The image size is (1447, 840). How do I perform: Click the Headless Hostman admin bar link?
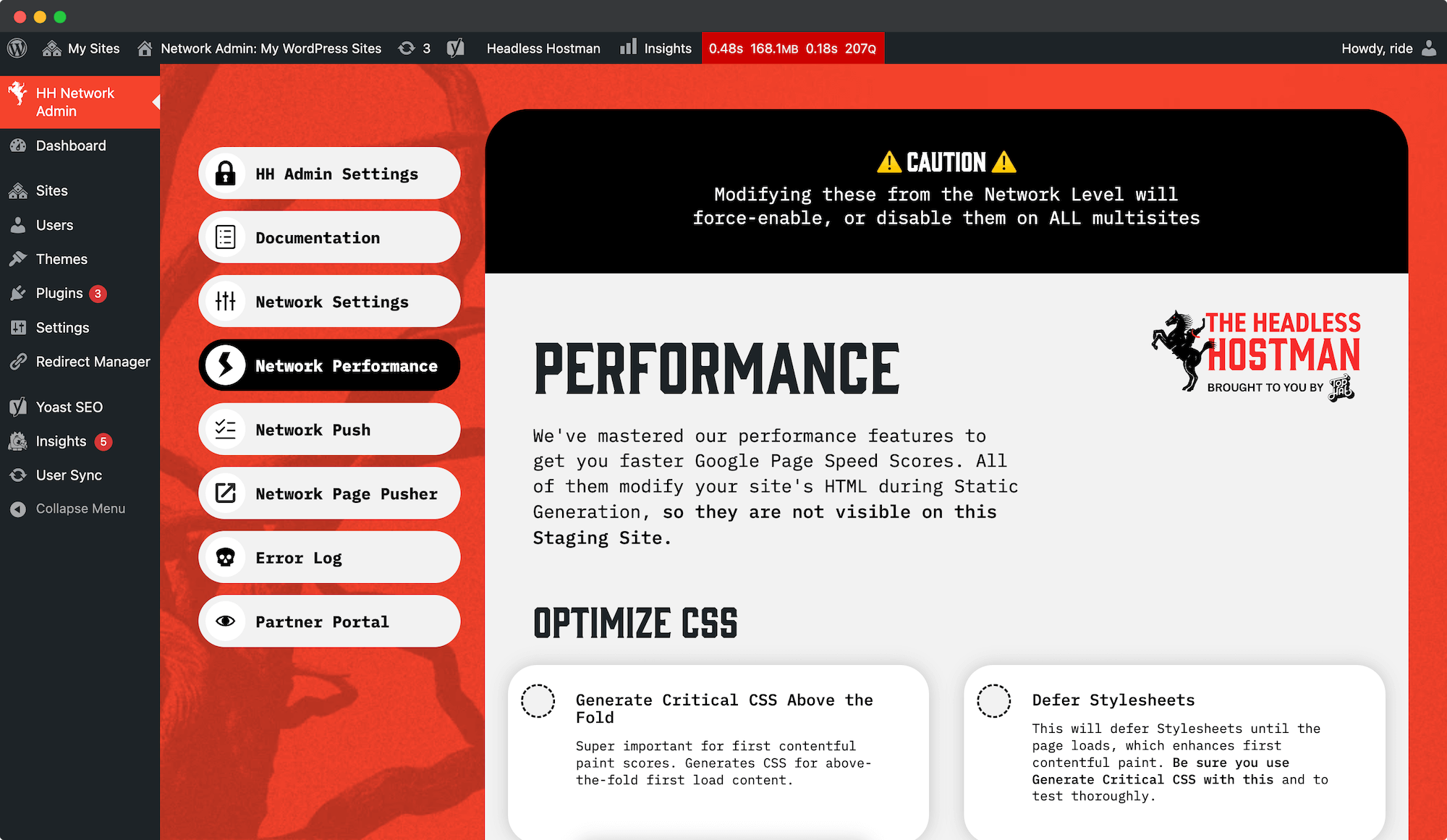(x=543, y=48)
